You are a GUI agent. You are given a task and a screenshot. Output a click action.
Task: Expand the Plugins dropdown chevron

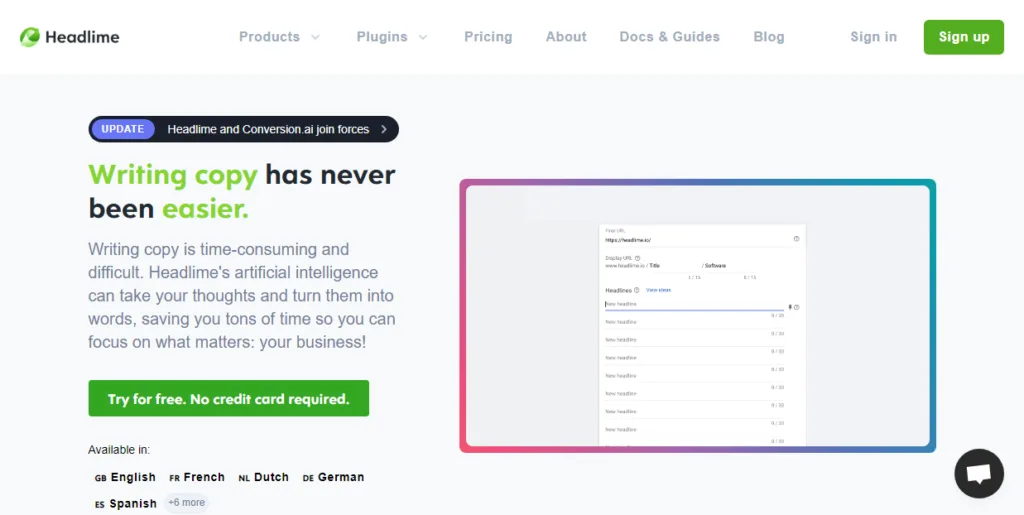(423, 37)
